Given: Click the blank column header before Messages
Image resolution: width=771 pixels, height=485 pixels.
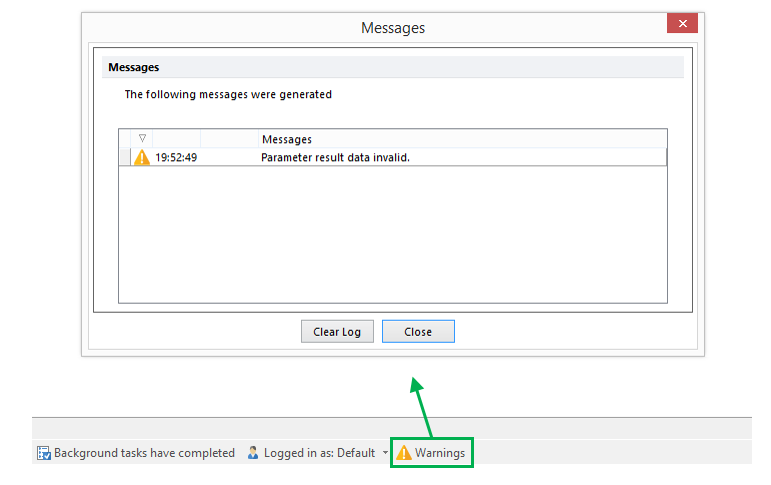Looking at the screenshot, I should (228, 139).
